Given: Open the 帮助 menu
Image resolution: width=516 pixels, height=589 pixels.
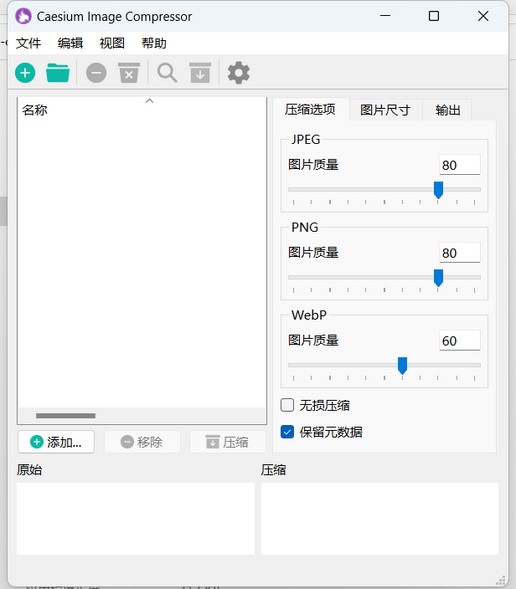Looking at the screenshot, I should [x=154, y=43].
